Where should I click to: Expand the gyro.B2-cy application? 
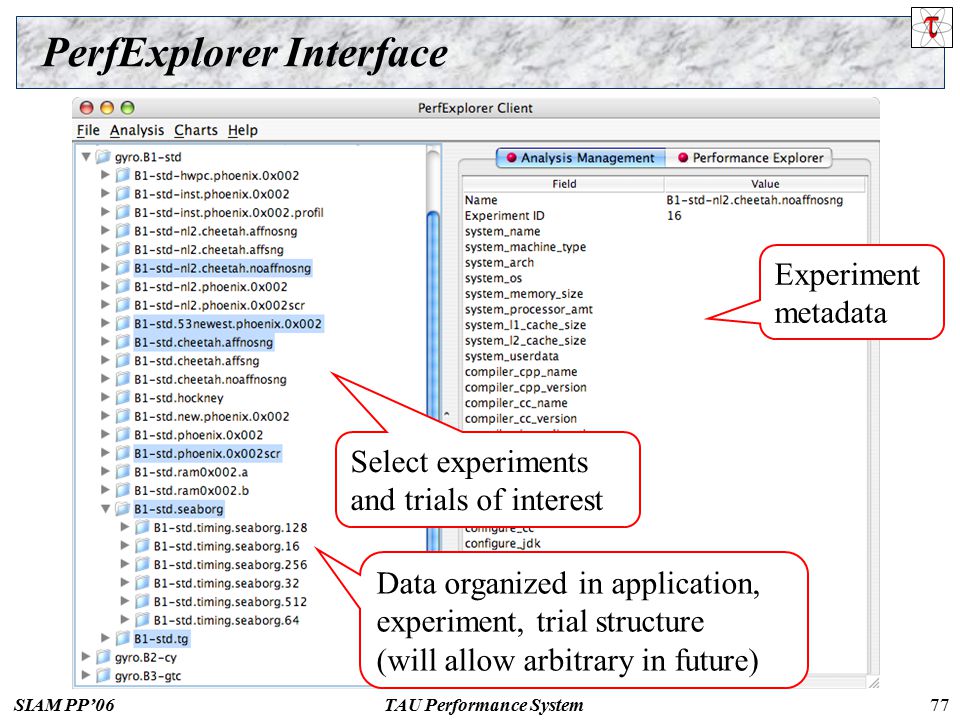click(86, 657)
